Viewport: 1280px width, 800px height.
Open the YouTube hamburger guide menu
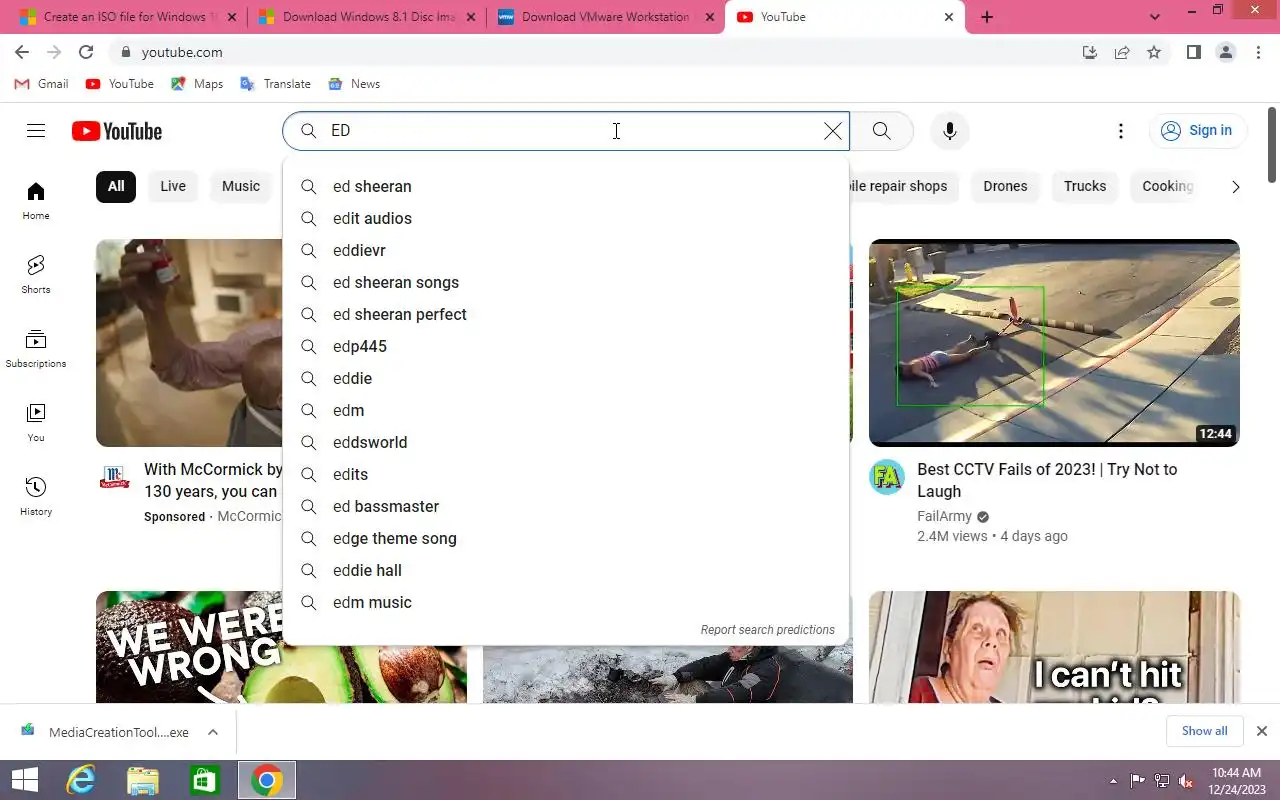(36, 131)
